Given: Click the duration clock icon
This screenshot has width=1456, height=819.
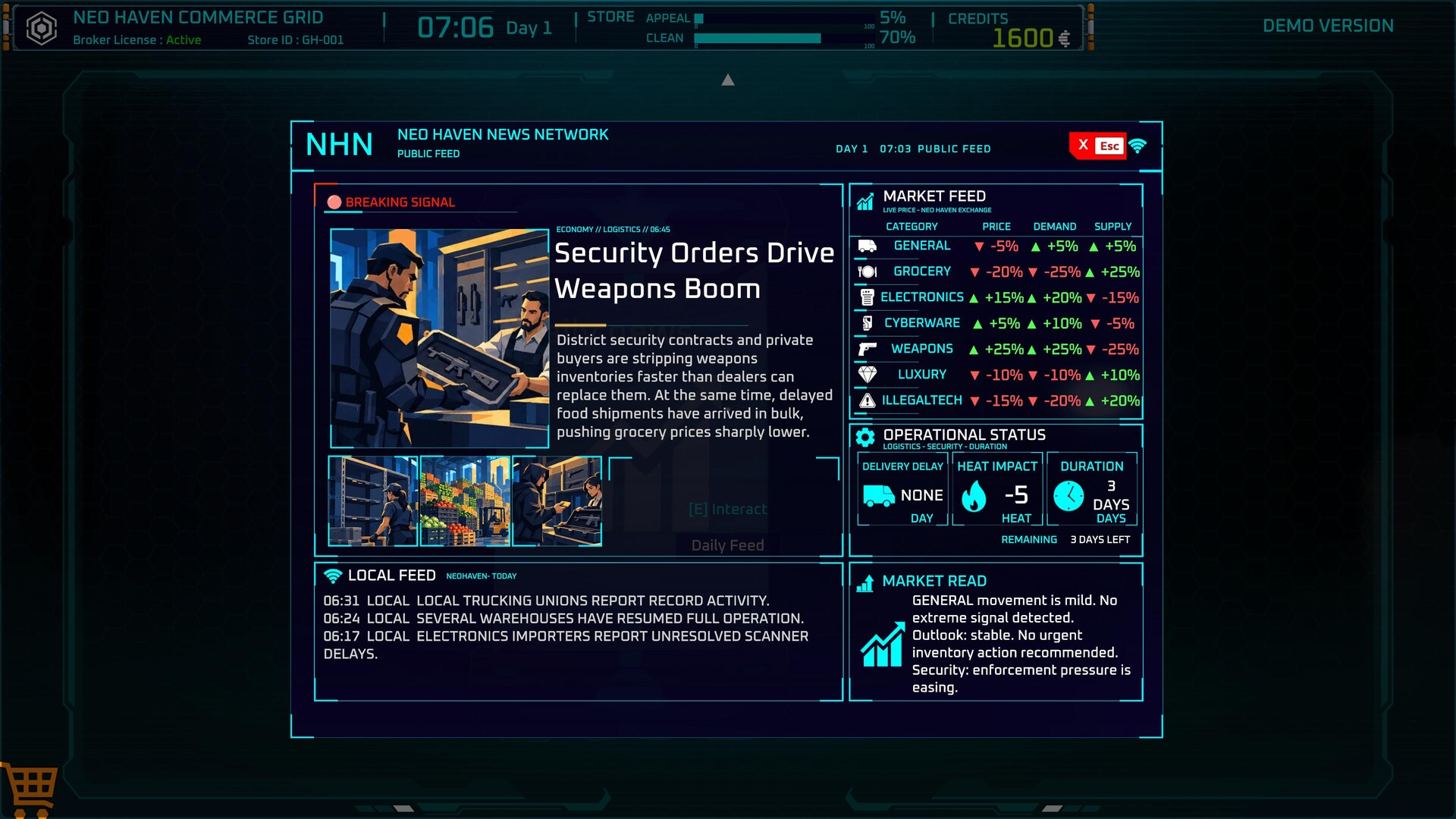Looking at the screenshot, I should pos(1069,496).
